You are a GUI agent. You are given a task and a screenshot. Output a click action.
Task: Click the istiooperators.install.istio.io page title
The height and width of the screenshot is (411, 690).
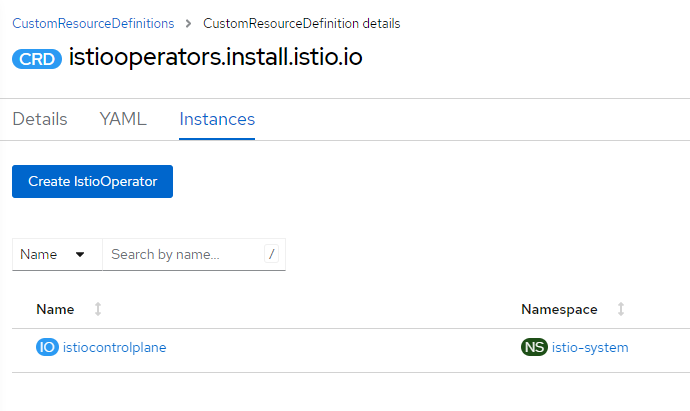pyautogui.click(x=216, y=57)
